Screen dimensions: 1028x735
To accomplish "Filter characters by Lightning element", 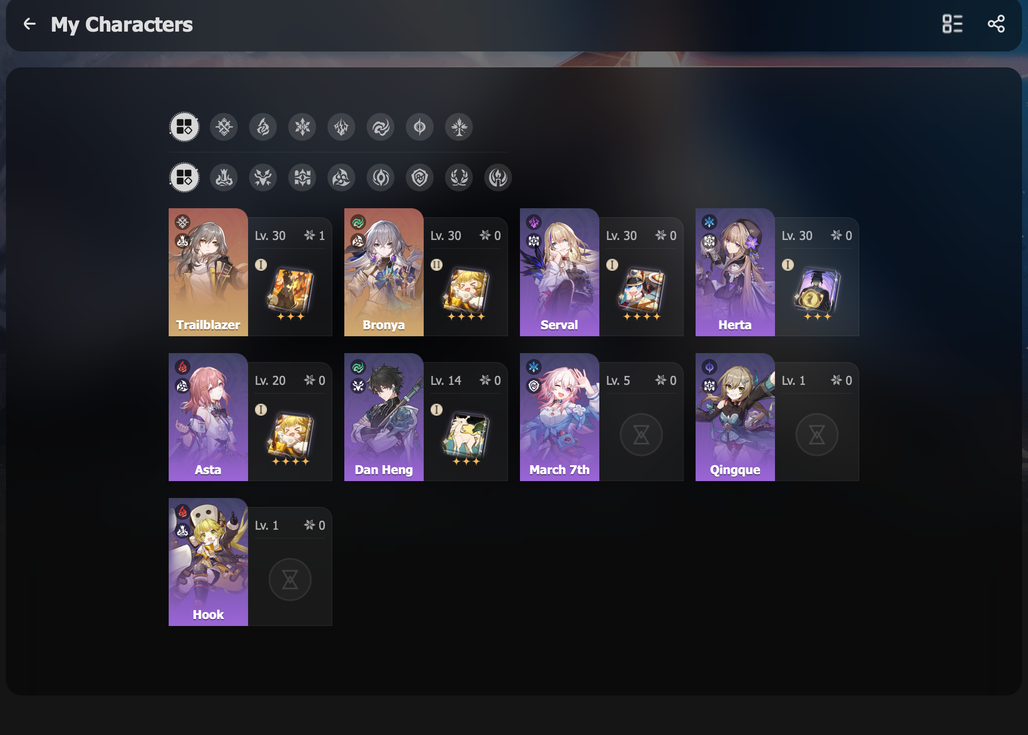I will point(342,127).
